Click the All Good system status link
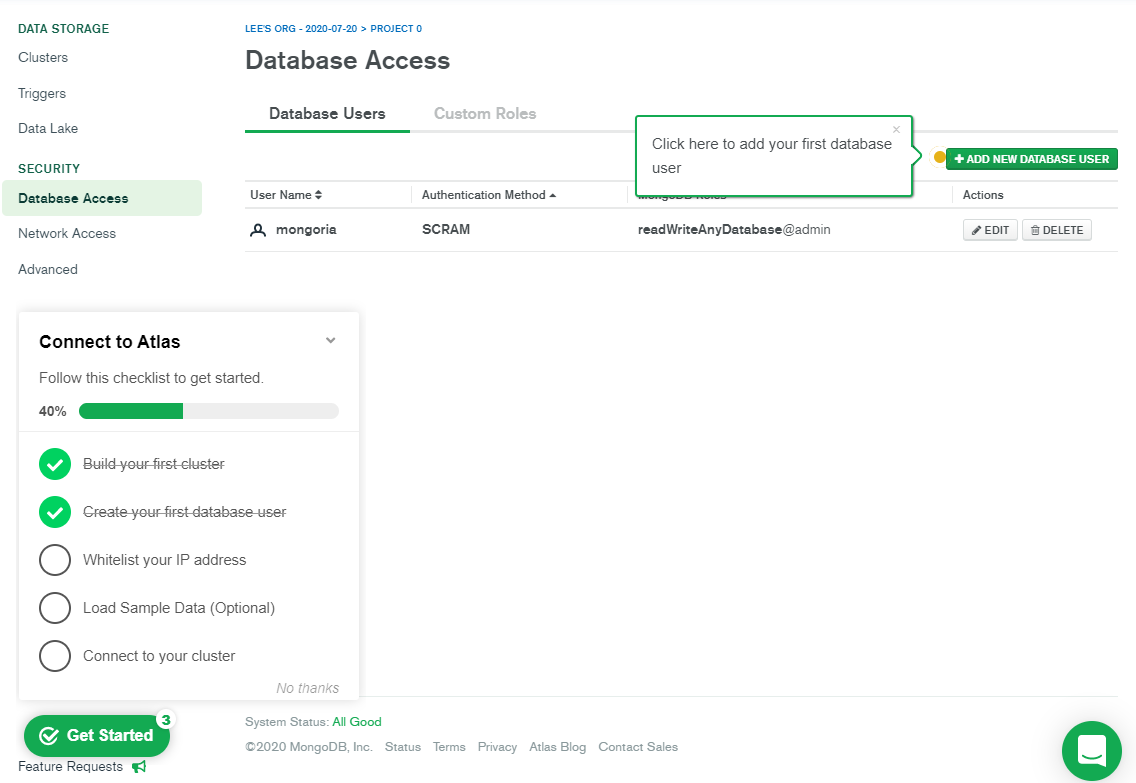 (x=356, y=722)
